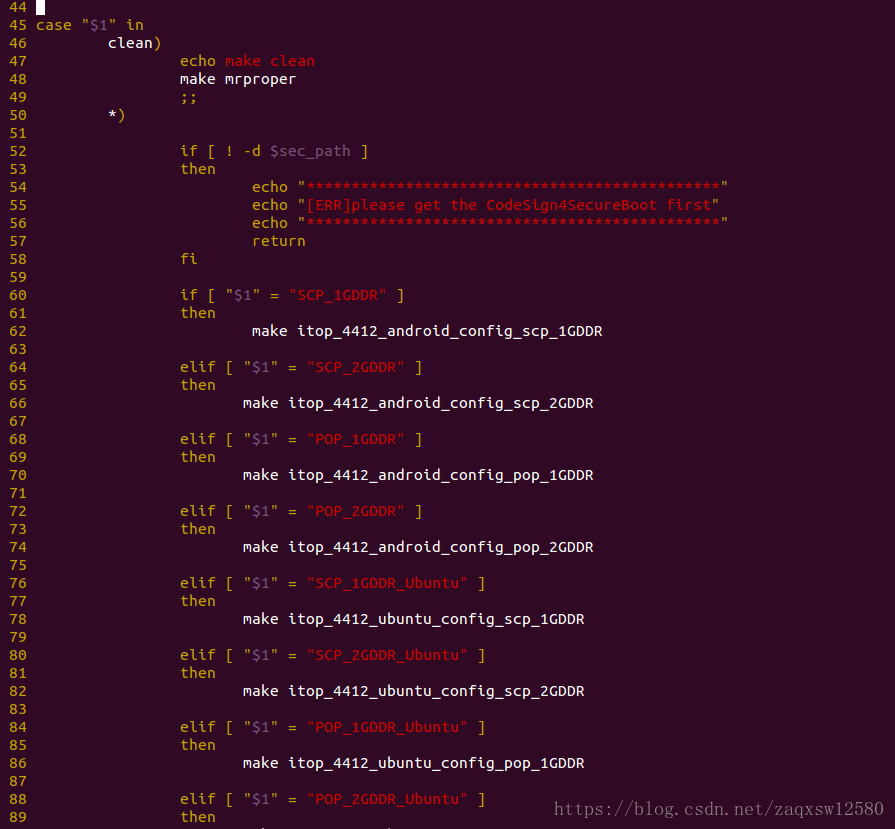Click "then" keyword on line 89

[x=198, y=817]
